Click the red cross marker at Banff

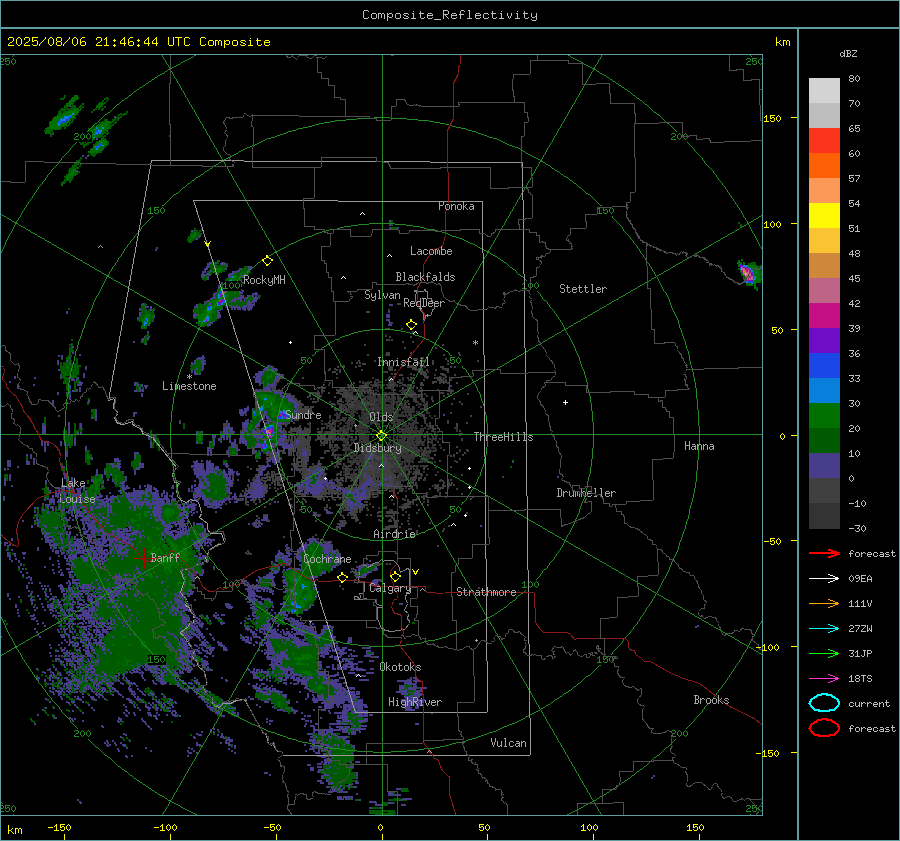pos(143,558)
